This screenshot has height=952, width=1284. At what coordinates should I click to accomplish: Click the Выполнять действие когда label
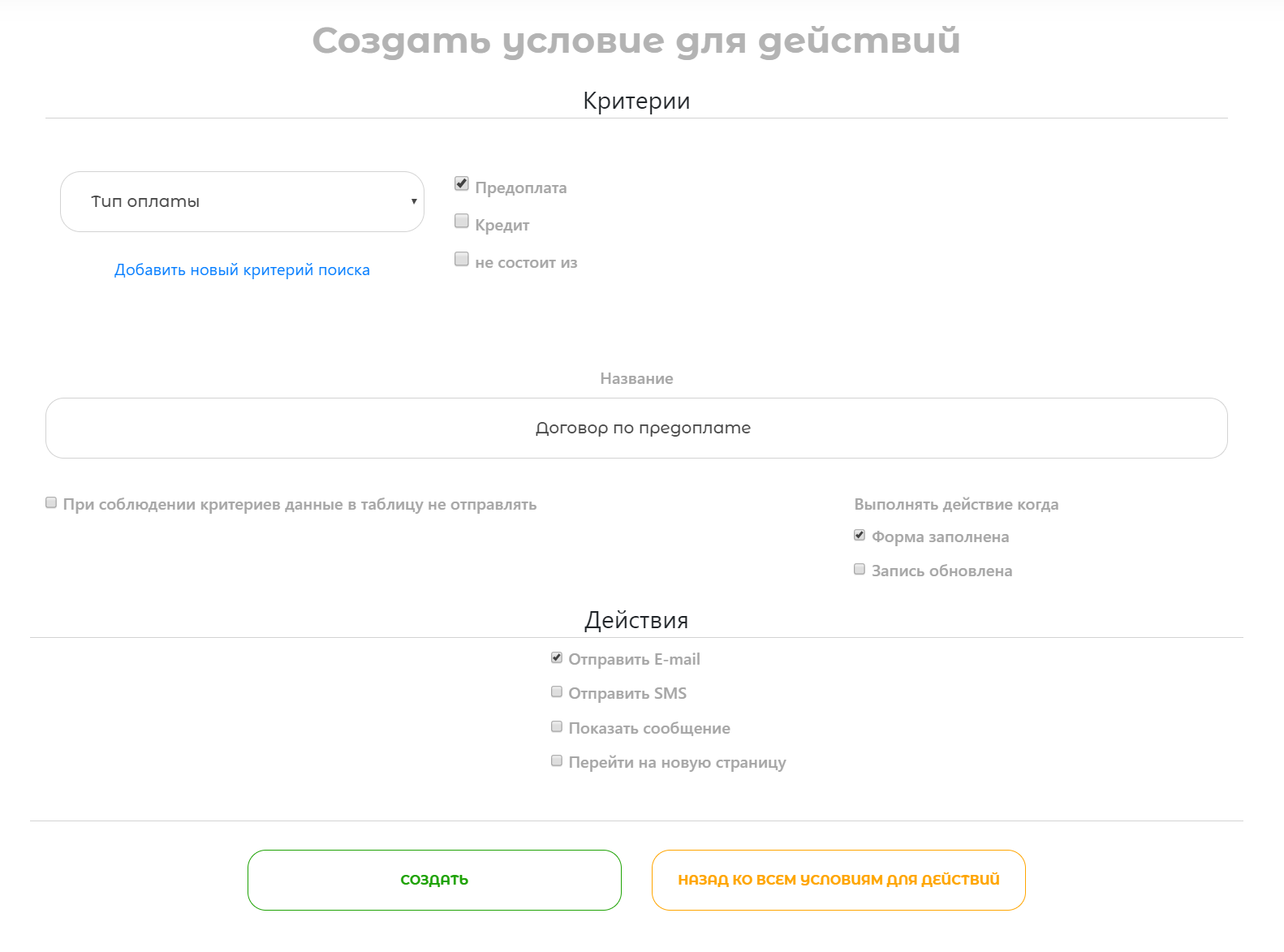[x=956, y=504]
